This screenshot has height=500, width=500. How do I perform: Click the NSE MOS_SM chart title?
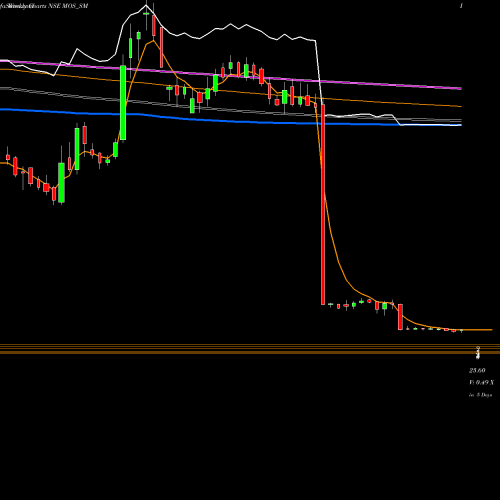click(68, 6)
